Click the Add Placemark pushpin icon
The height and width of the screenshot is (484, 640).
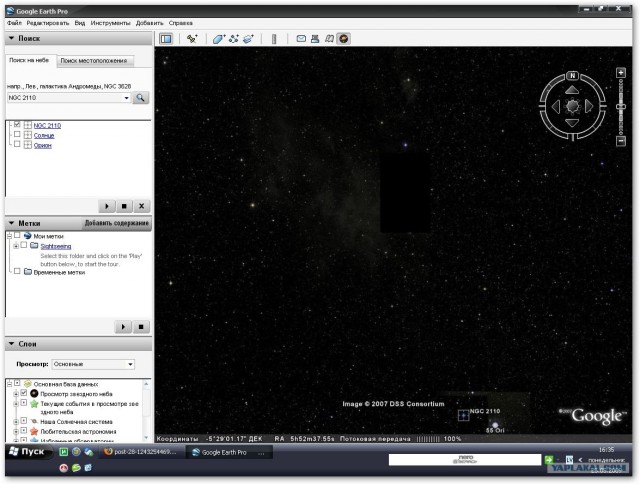(191, 39)
